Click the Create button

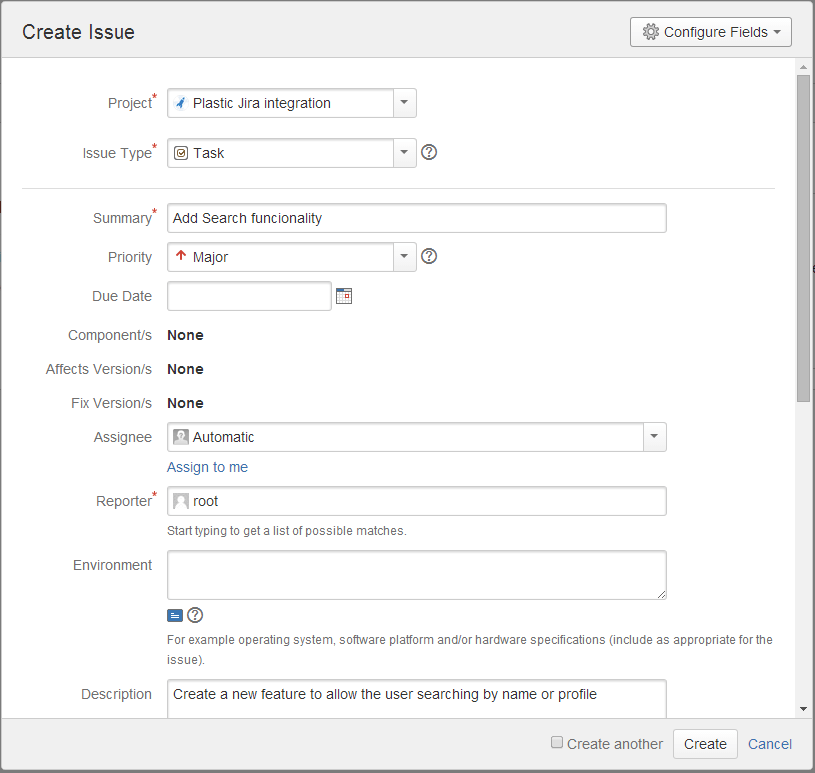(705, 744)
